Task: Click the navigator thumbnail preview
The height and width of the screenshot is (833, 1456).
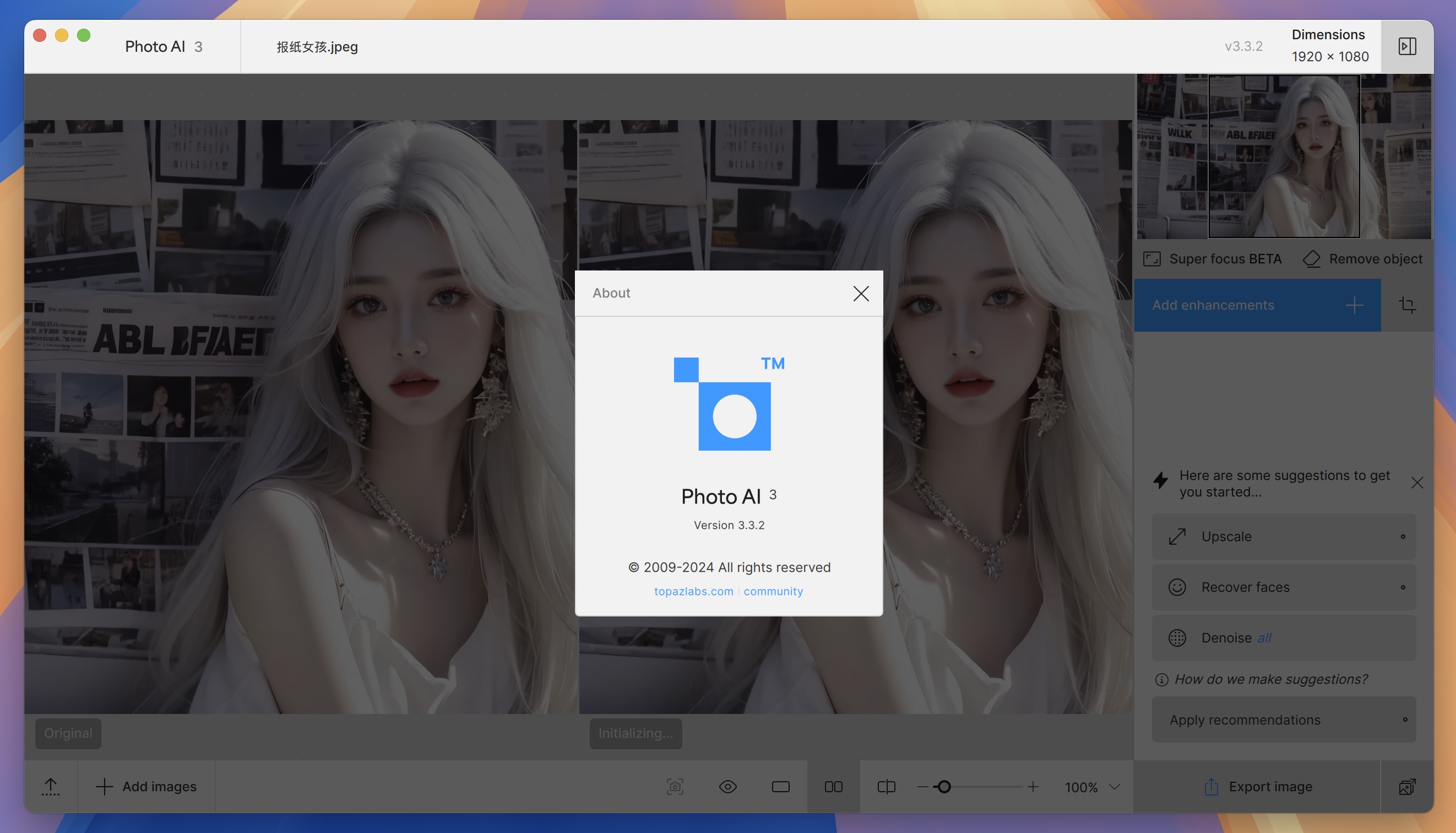Action: (x=1284, y=156)
